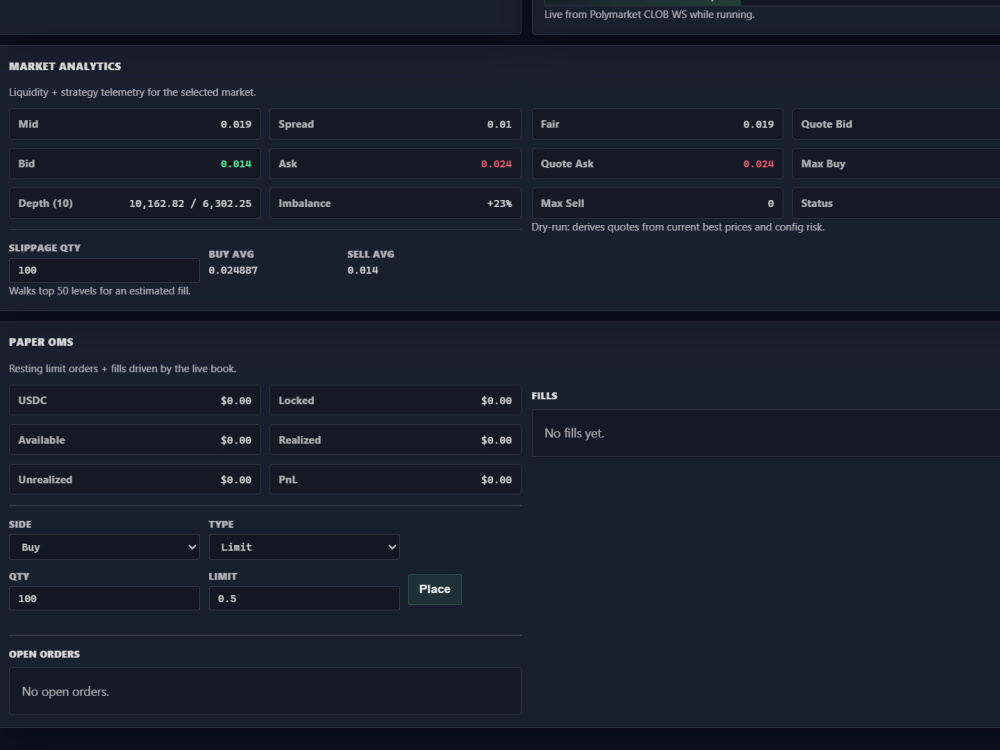Click the Fills heading
This screenshot has width=1000, height=750.
pos(545,396)
